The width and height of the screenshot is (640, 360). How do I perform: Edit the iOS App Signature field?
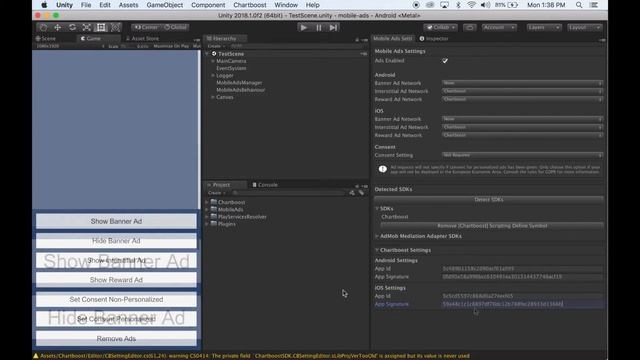pos(522,304)
